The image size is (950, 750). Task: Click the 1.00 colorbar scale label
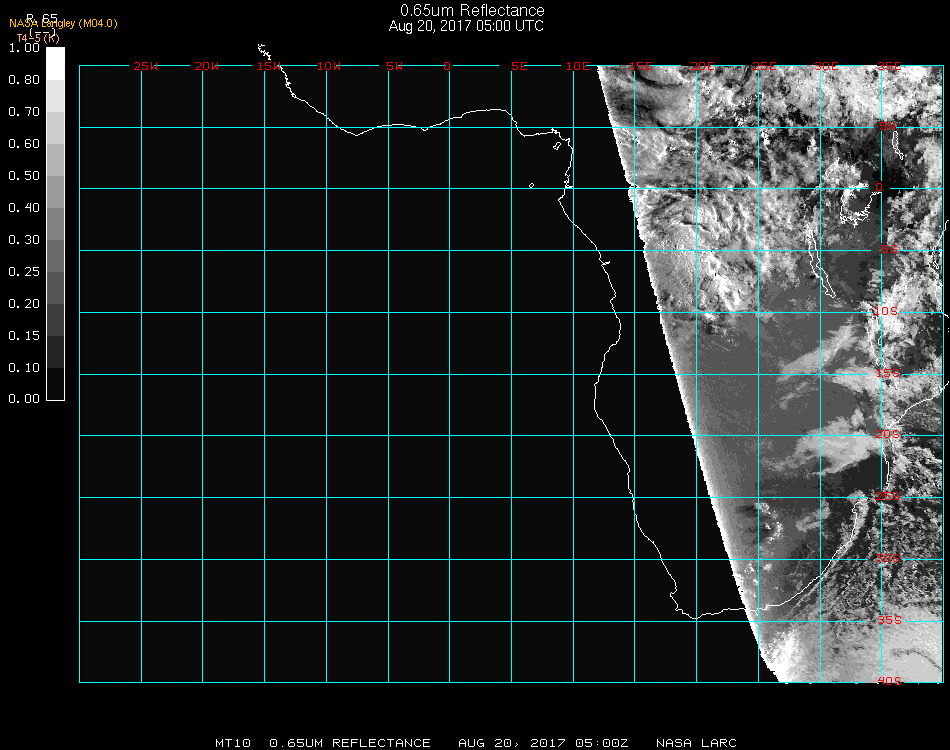[x=24, y=48]
